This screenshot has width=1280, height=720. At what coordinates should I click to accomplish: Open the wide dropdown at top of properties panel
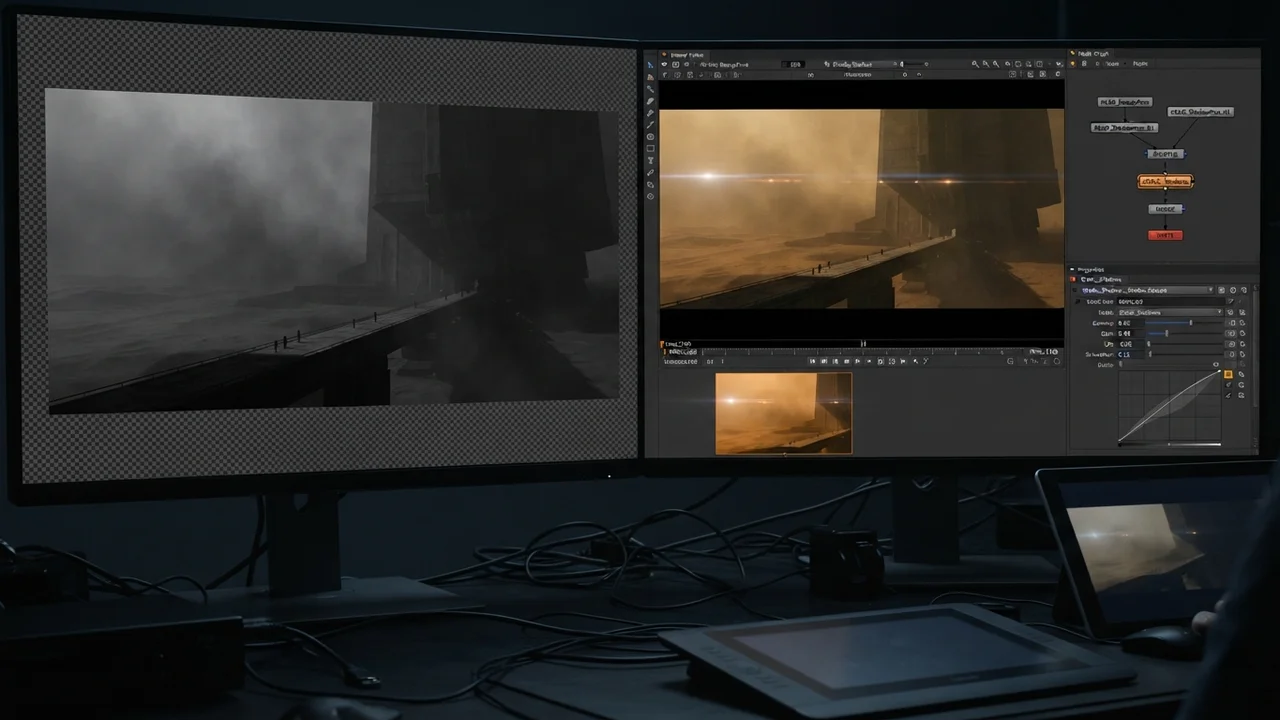point(1147,290)
